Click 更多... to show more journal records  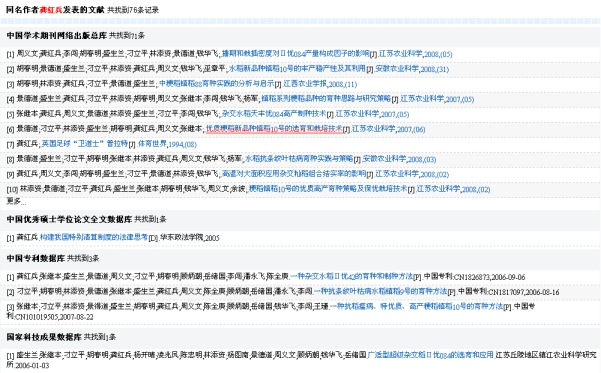tap(16, 201)
